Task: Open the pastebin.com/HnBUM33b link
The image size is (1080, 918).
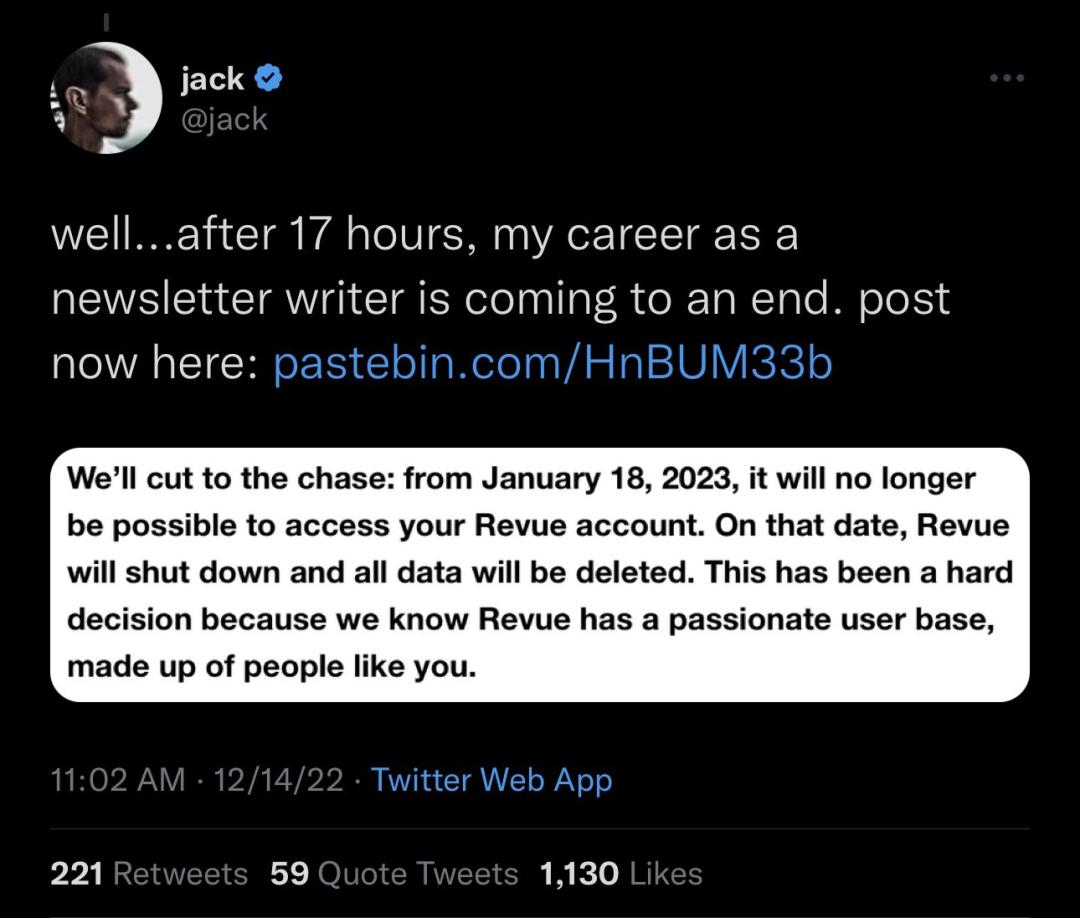Action: point(552,365)
